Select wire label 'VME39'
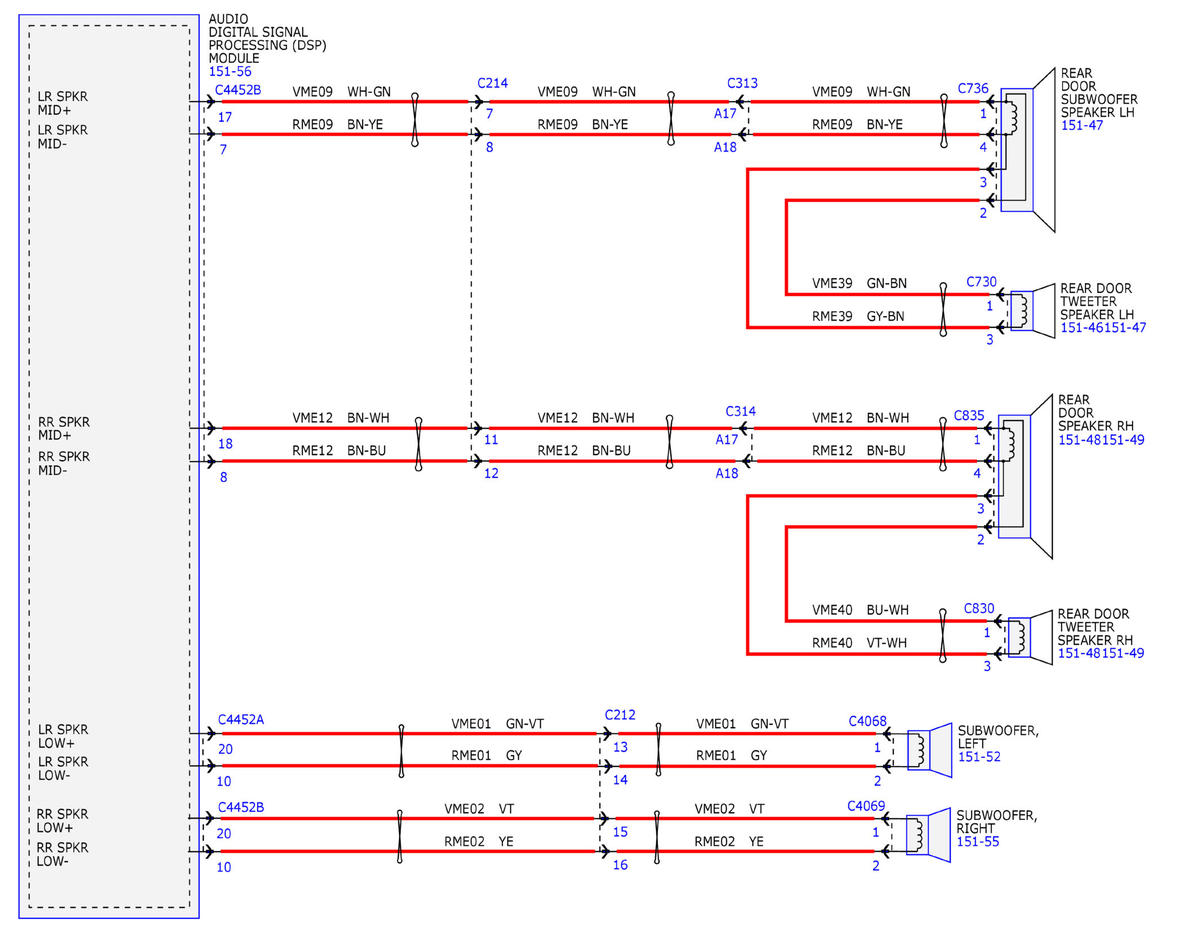The image size is (1200, 927). click(832, 284)
